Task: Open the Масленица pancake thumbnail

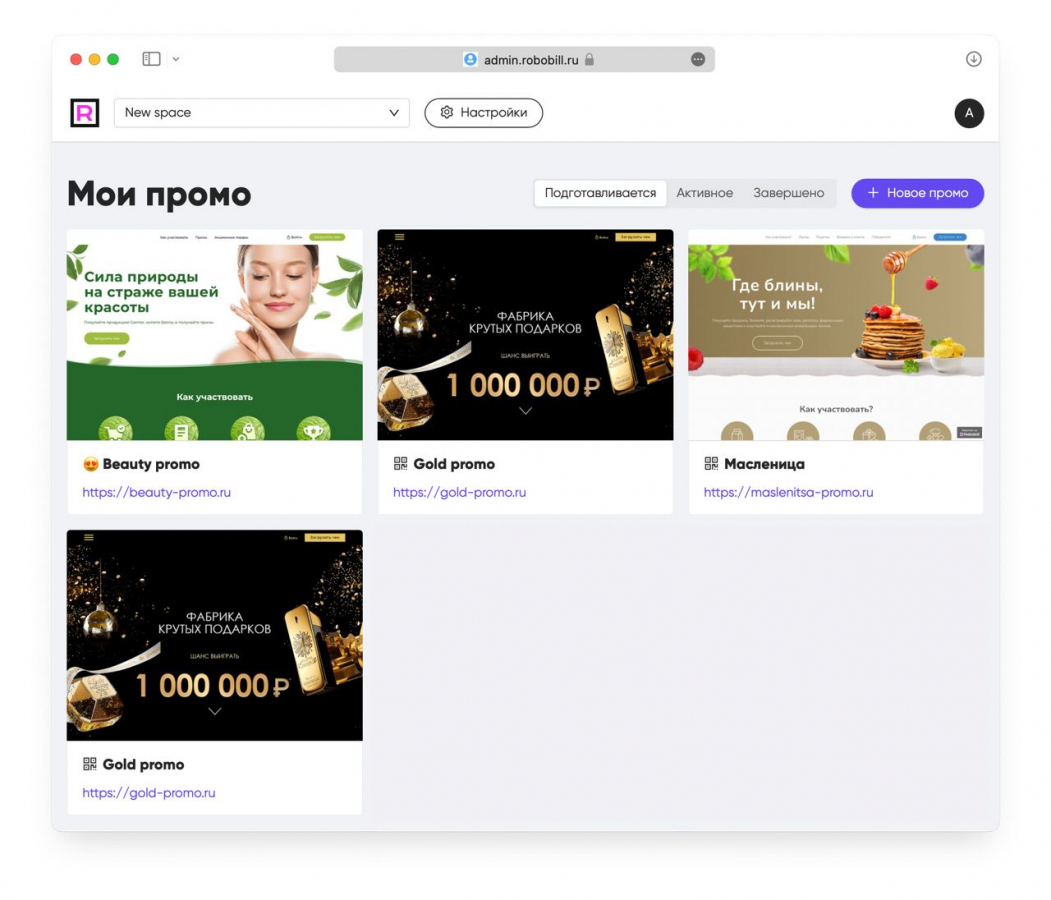Action: pos(836,334)
